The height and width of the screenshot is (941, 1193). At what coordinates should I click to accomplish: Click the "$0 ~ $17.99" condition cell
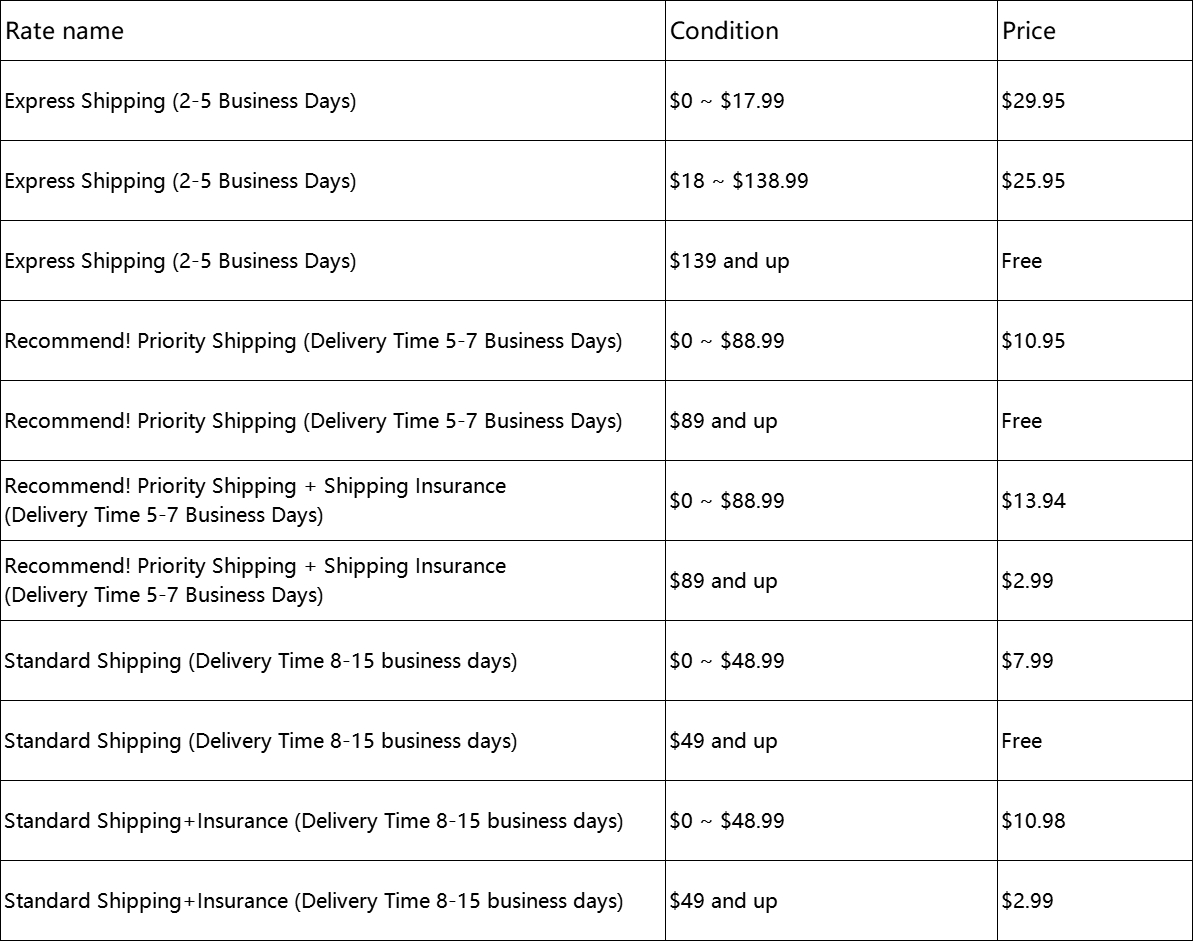(x=727, y=101)
